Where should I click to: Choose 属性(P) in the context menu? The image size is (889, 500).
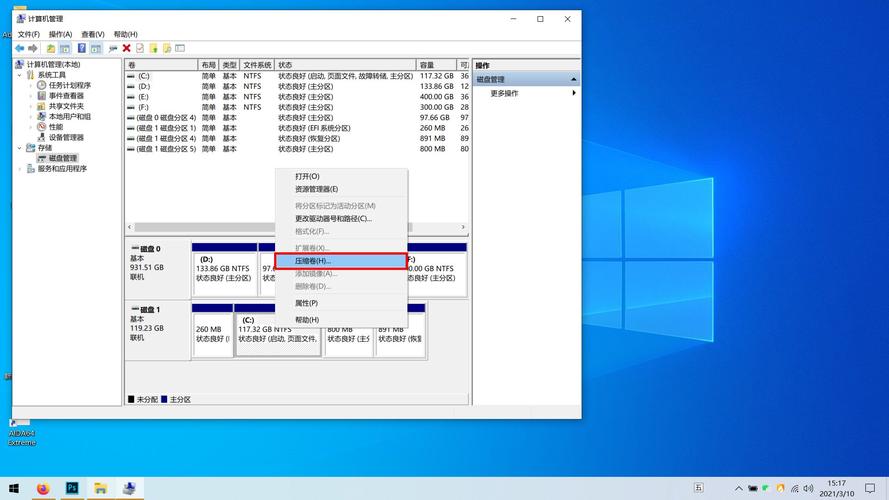306,303
